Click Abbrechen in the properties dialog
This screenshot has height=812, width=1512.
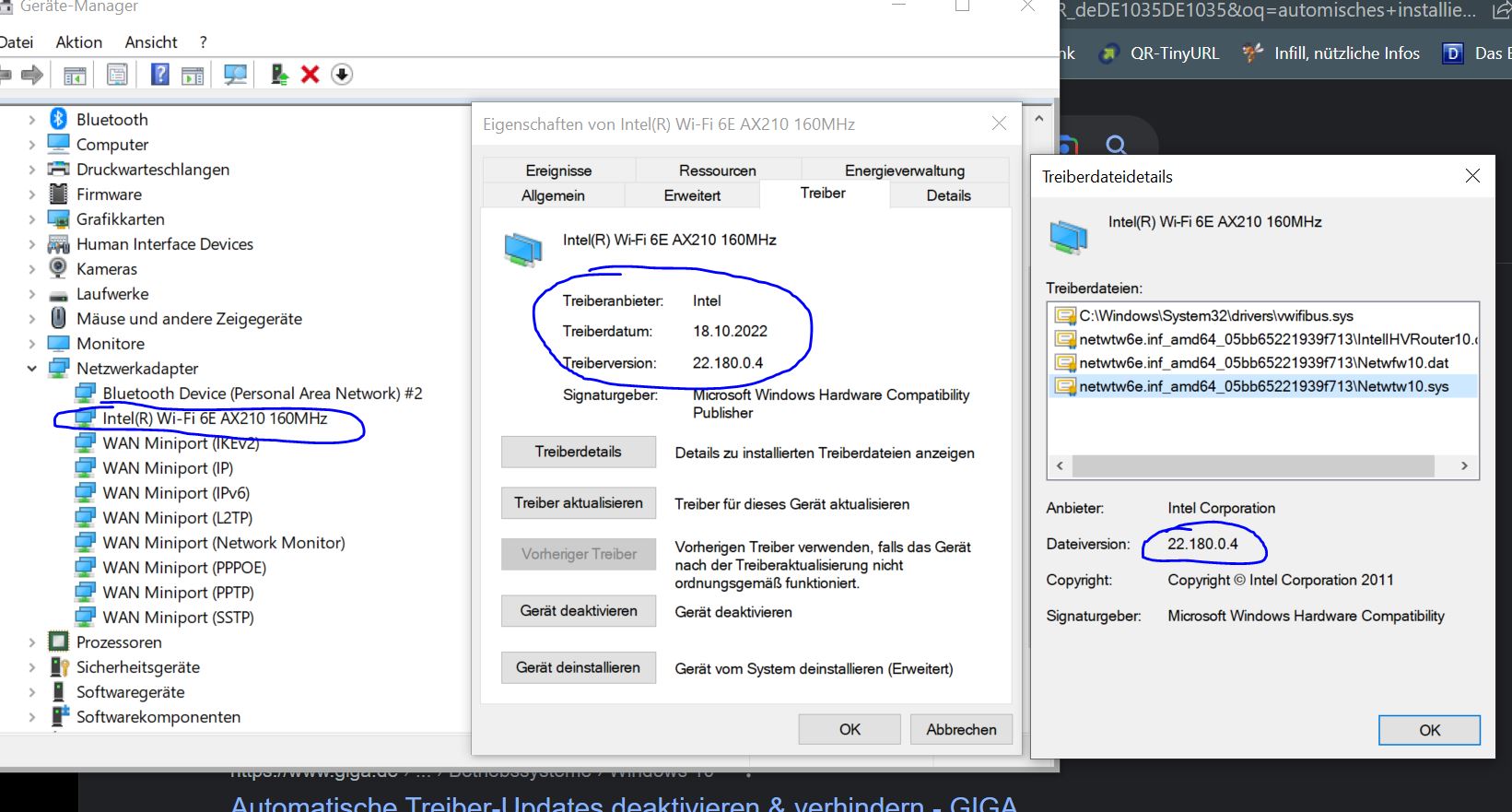tap(961, 729)
